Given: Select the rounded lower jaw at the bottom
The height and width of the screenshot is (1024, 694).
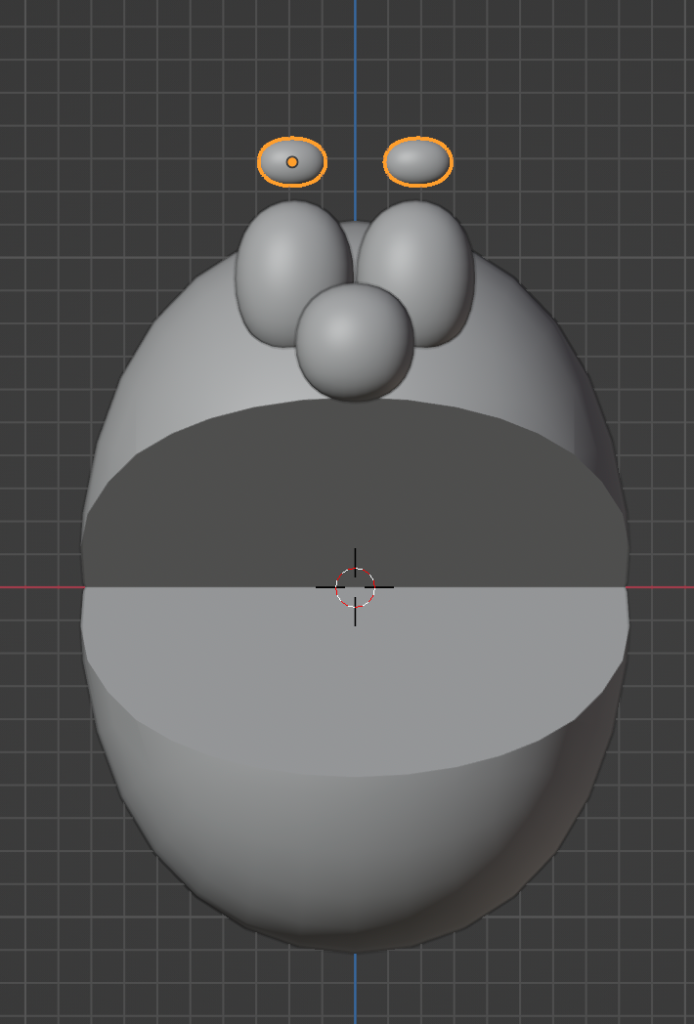Looking at the screenshot, I should point(355,860).
